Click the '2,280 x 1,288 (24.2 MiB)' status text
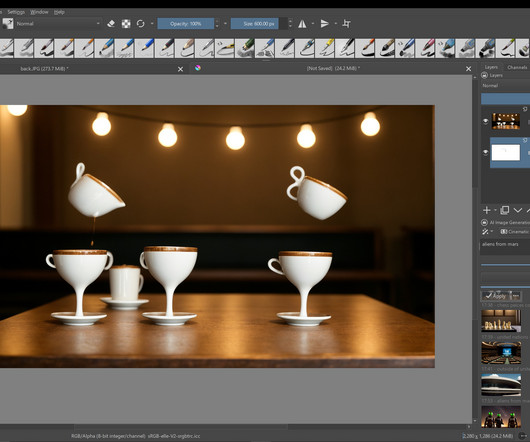 point(487,436)
